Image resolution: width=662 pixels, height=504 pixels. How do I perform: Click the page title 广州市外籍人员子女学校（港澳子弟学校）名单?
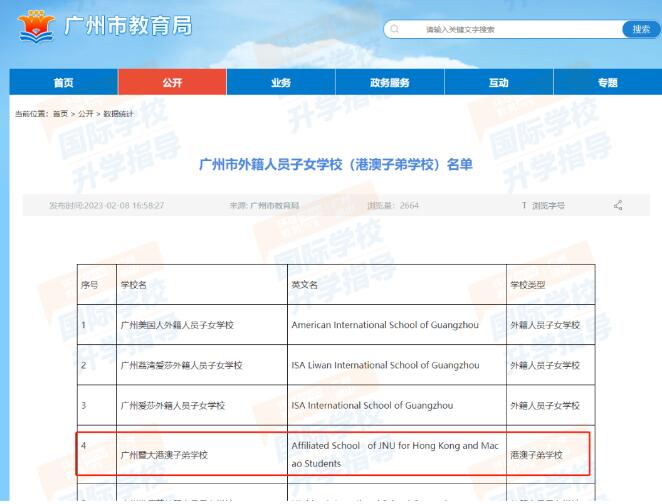(336, 164)
